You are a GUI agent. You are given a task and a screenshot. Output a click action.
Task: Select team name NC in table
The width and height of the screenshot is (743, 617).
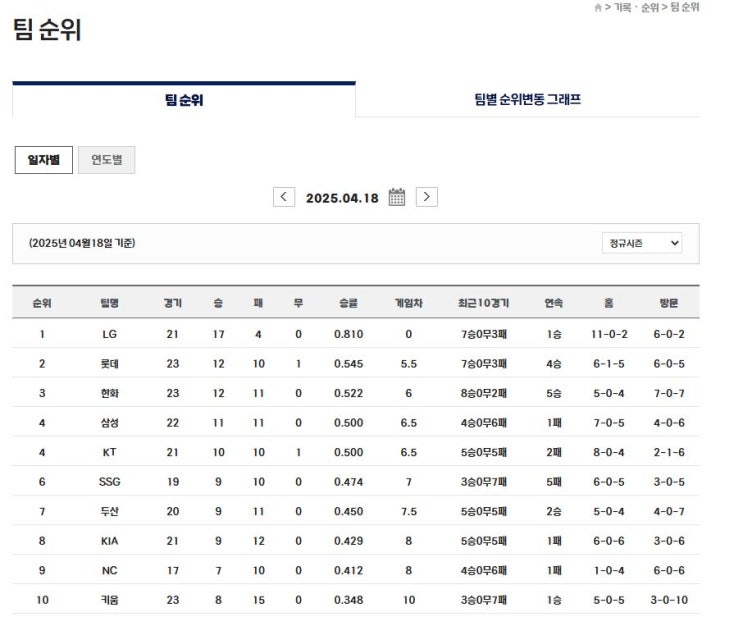coord(109,571)
